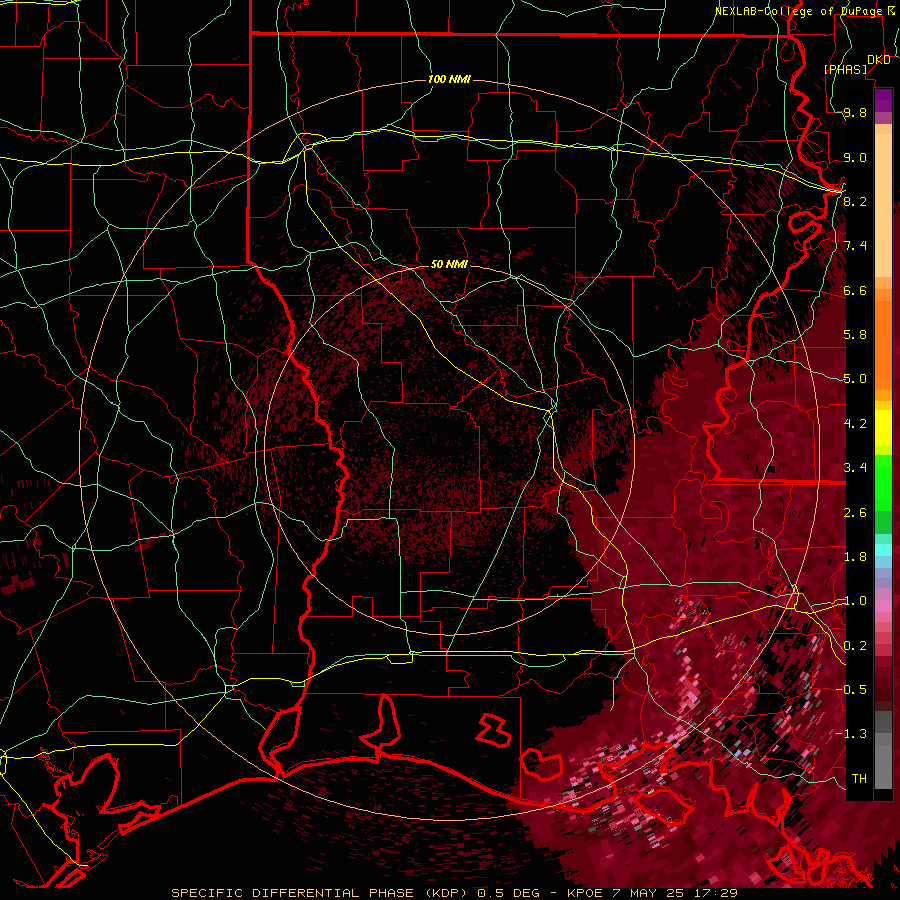
Task: Click the 3.4 value on color scale
Action: click(855, 468)
